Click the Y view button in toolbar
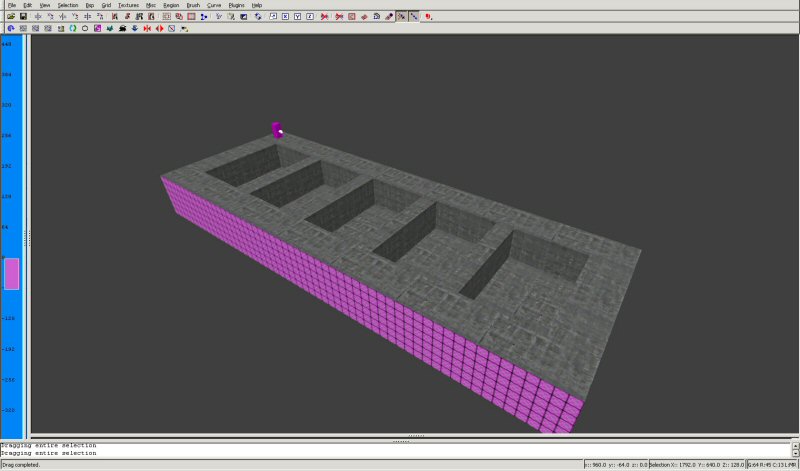800x471 pixels. (298, 16)
